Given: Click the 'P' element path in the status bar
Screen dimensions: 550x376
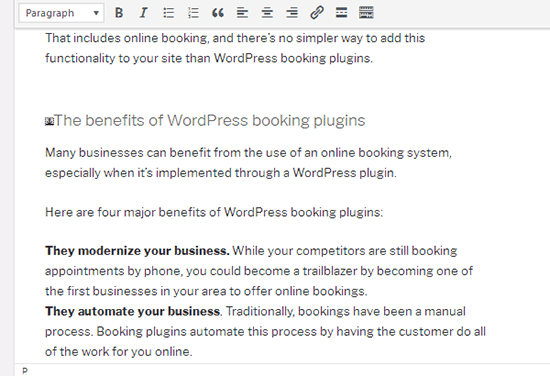Looking at the screenshot, I should pyautogui.click(x=25, y=371).
